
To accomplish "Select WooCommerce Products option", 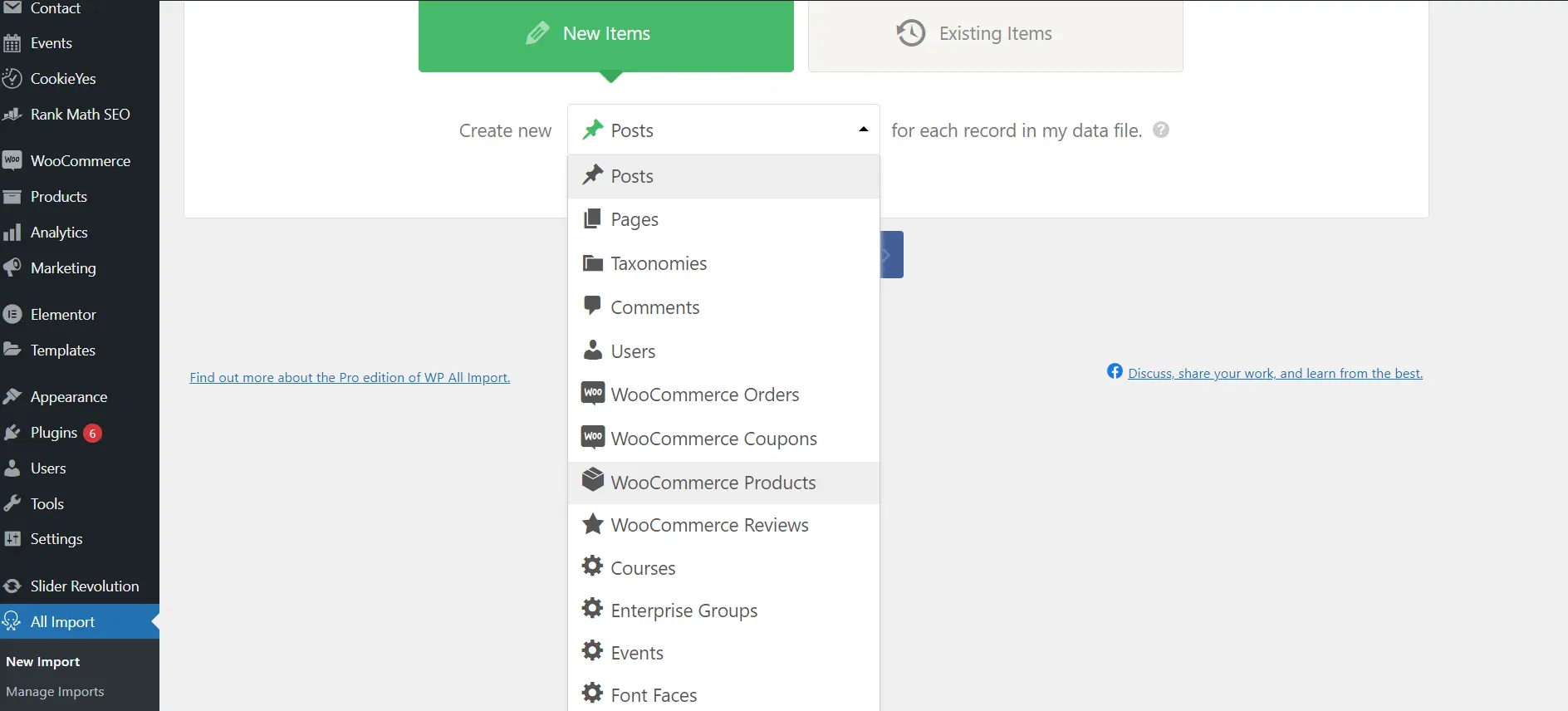I will [x=723, y=483].
